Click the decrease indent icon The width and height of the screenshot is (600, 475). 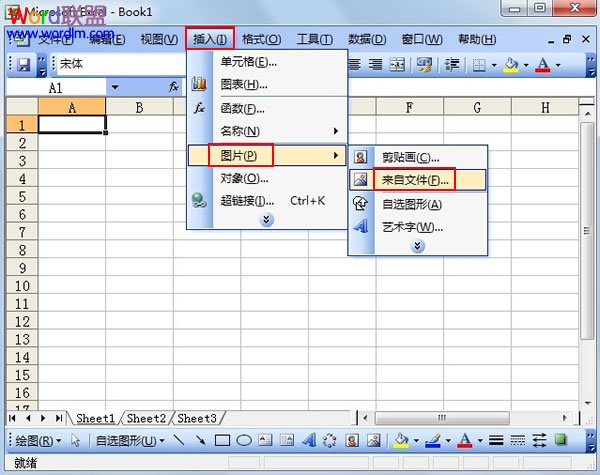(452, 64)
